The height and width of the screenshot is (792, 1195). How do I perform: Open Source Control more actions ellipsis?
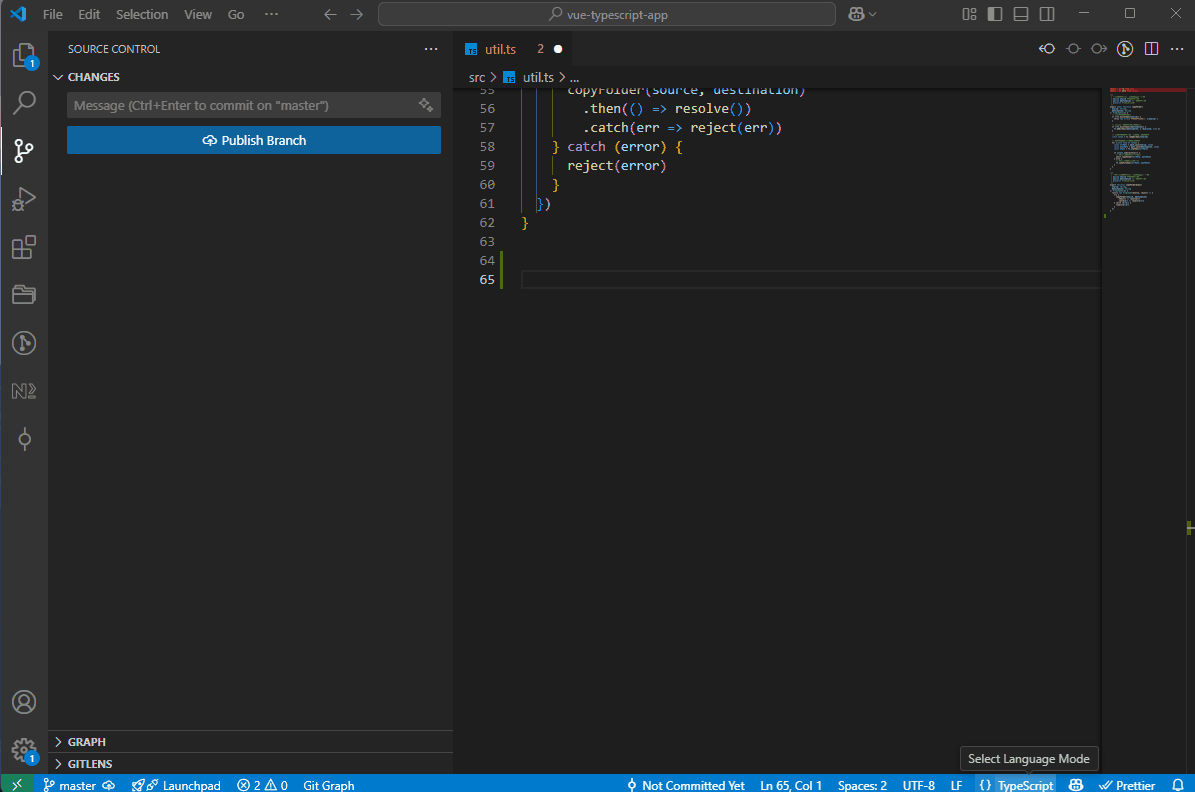[x=431, y=49]
